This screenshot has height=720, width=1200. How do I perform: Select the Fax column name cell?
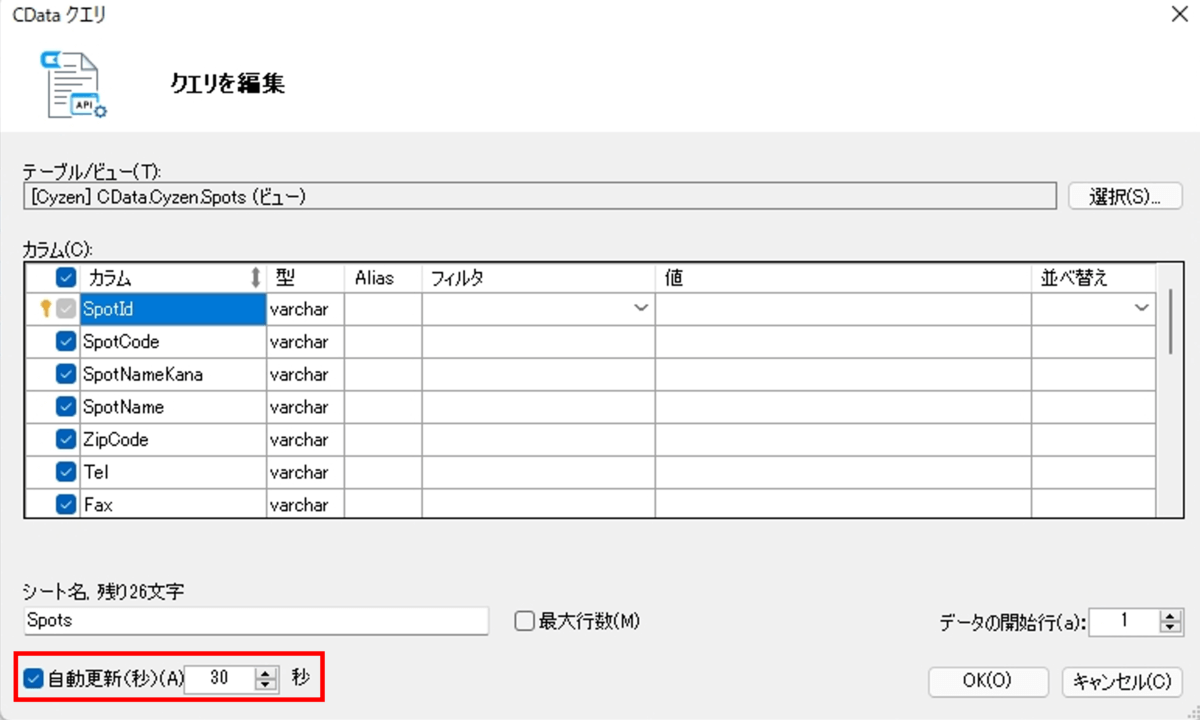172,505
